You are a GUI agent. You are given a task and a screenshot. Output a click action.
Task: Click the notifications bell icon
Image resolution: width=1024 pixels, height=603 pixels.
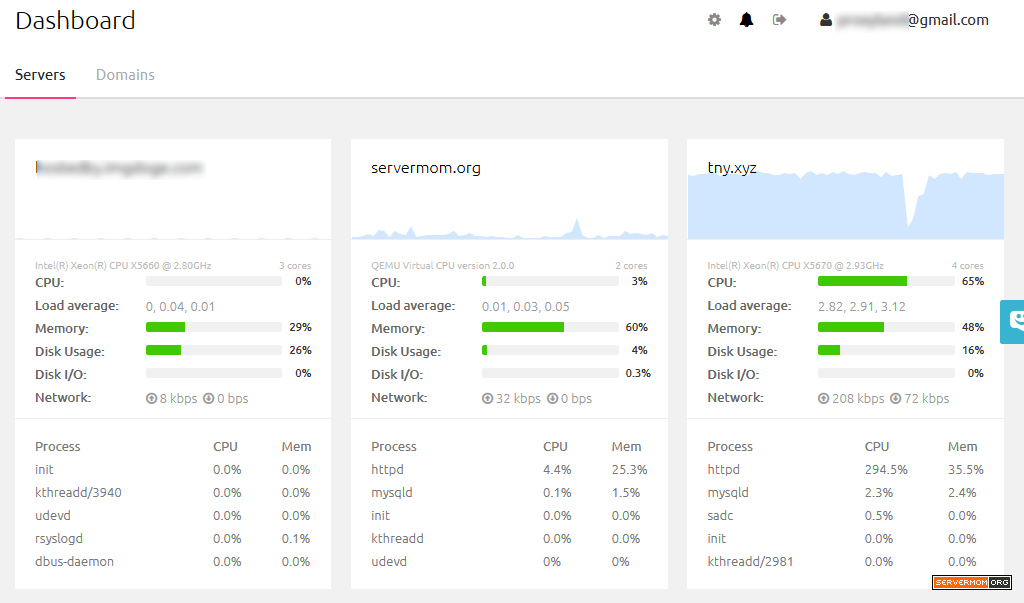[746, 20]
